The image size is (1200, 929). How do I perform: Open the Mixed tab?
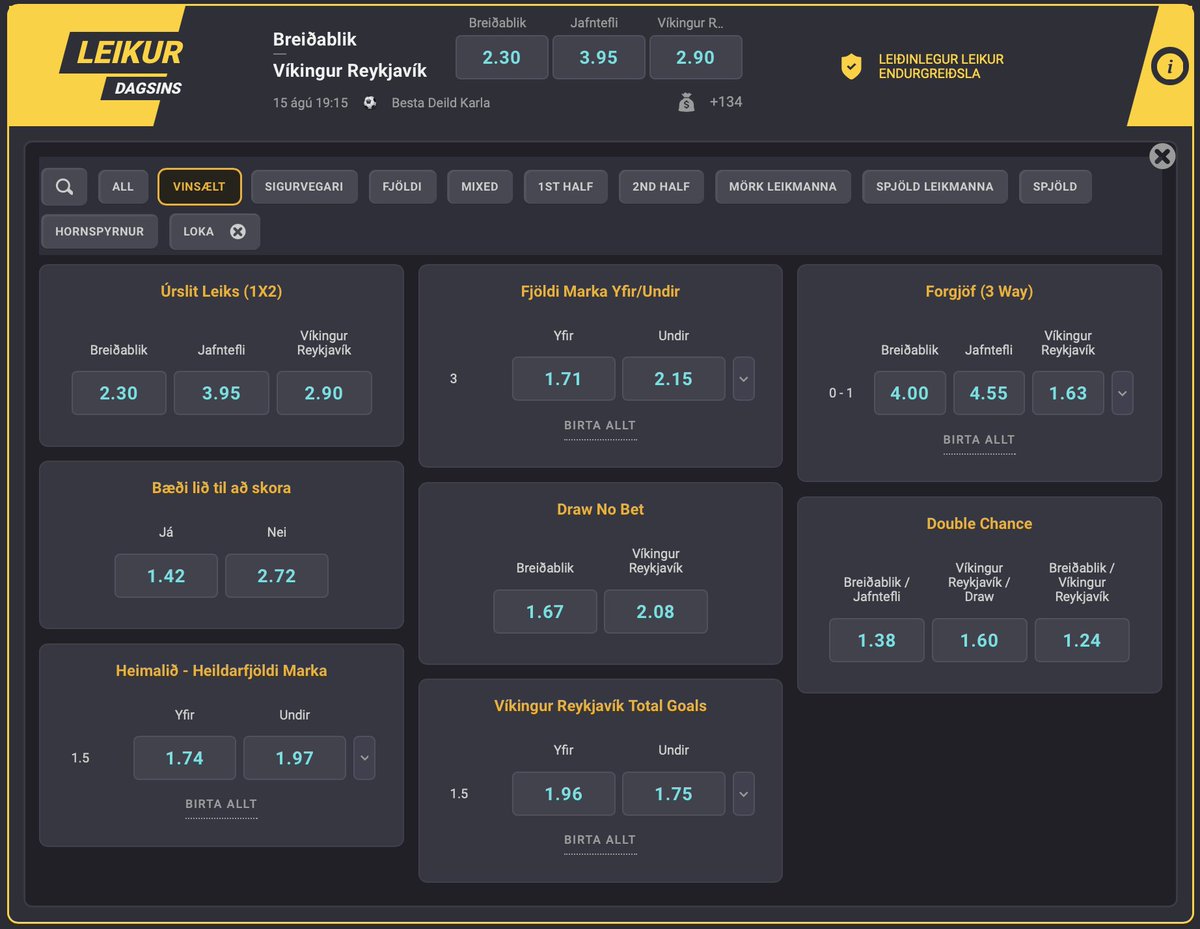(480, 187)
